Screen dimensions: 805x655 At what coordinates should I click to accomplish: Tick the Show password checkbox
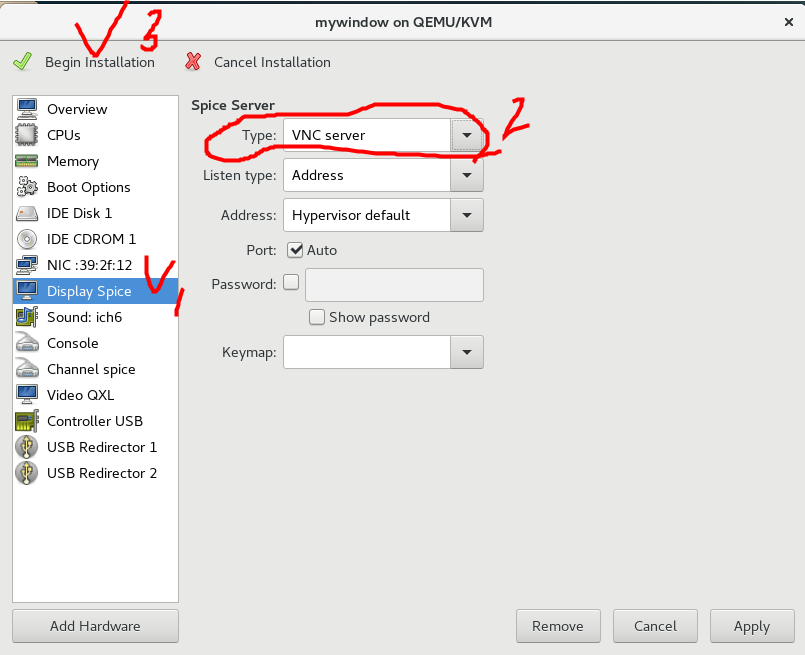[x=317, y=317]
